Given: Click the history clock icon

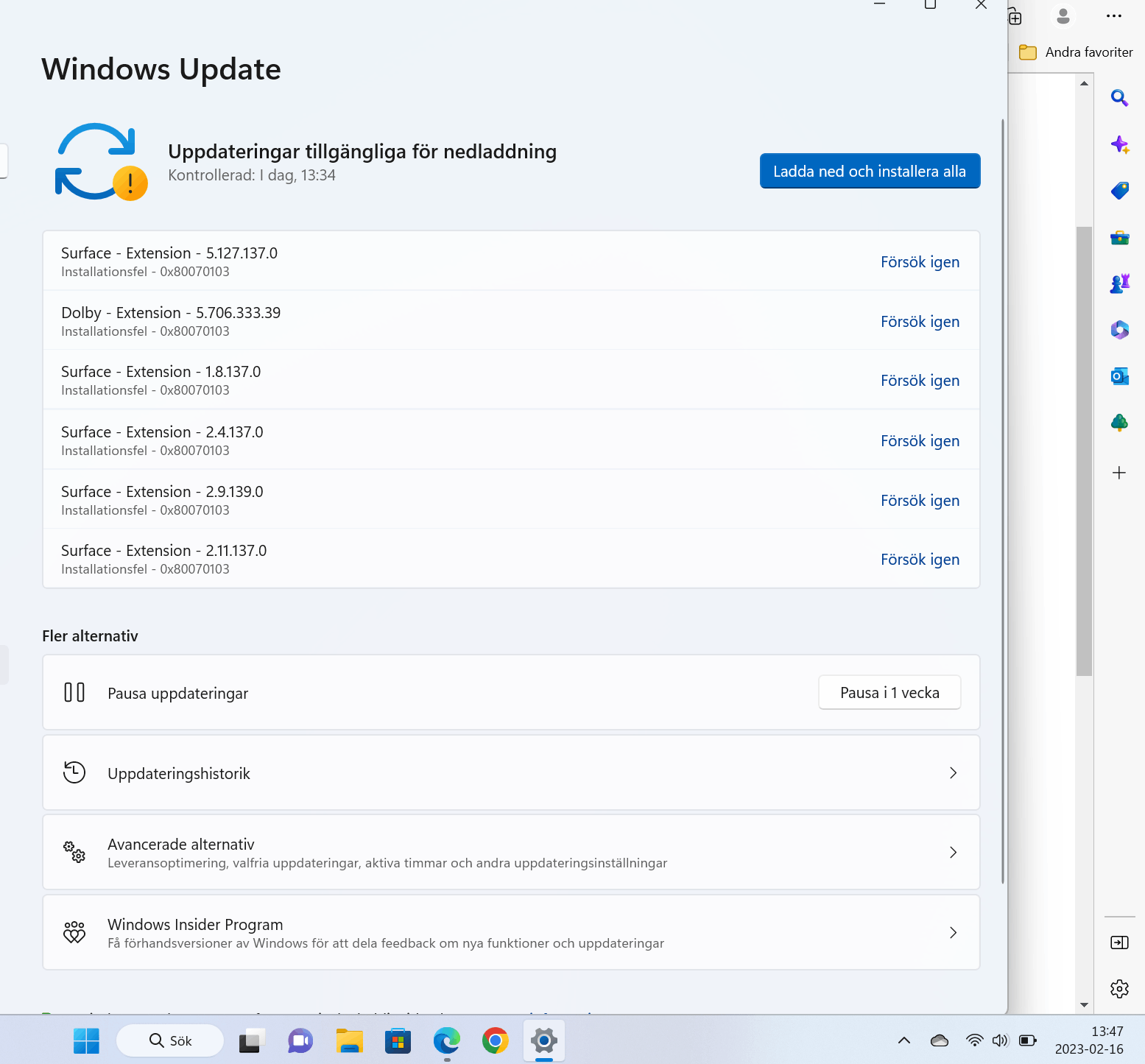Looking at the screenshot, I should 74,772.
